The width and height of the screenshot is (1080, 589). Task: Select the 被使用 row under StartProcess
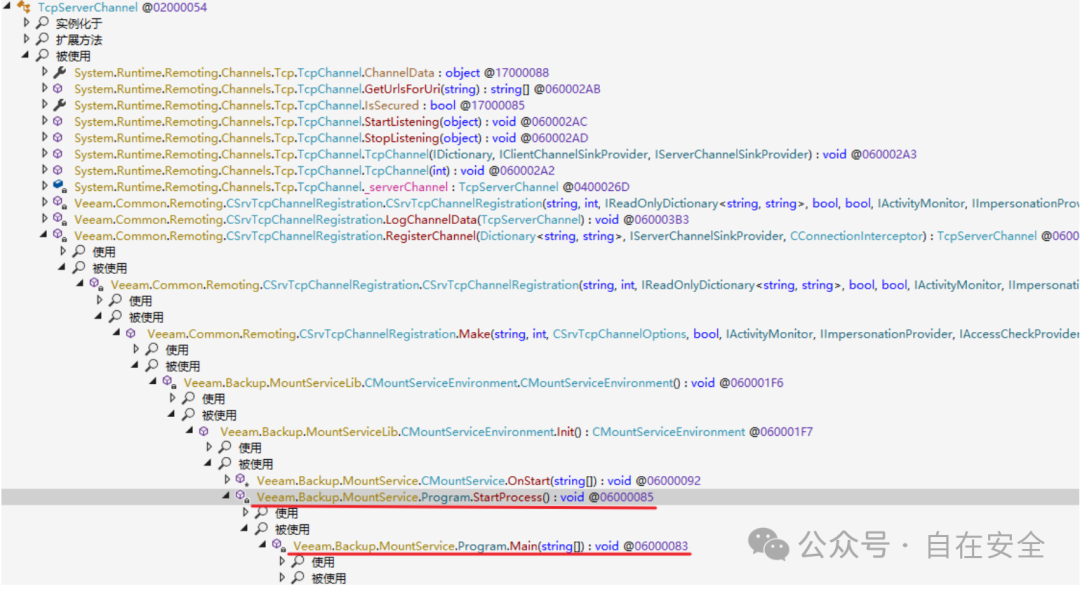292,529
